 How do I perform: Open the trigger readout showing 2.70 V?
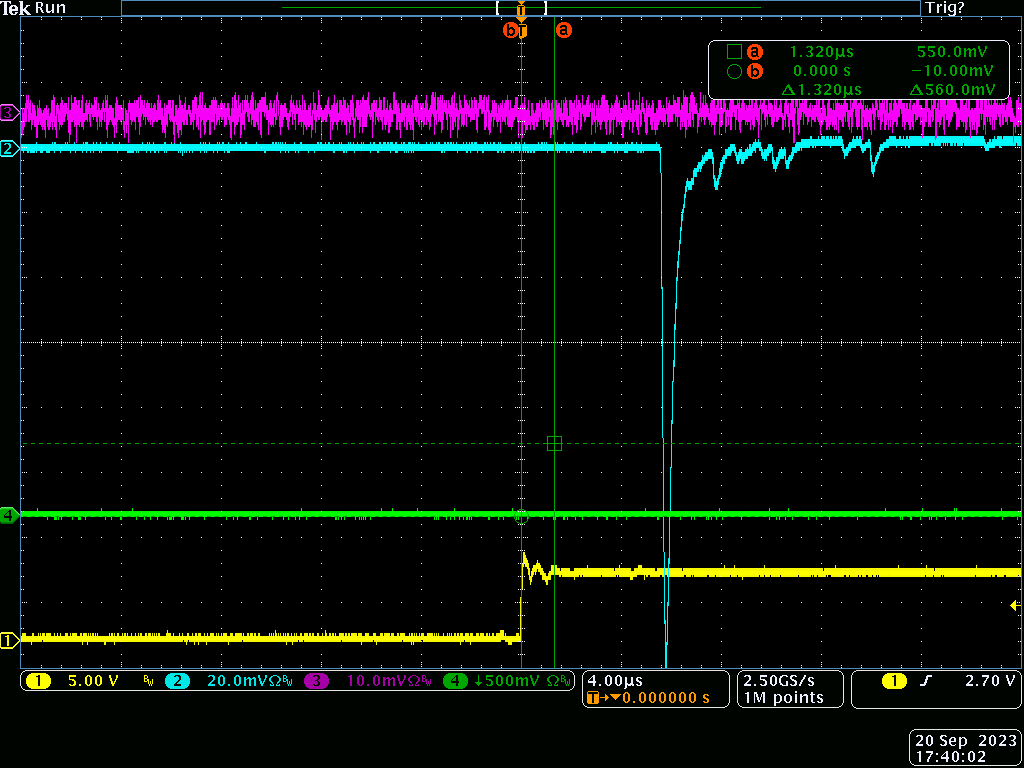click(950, 681)
